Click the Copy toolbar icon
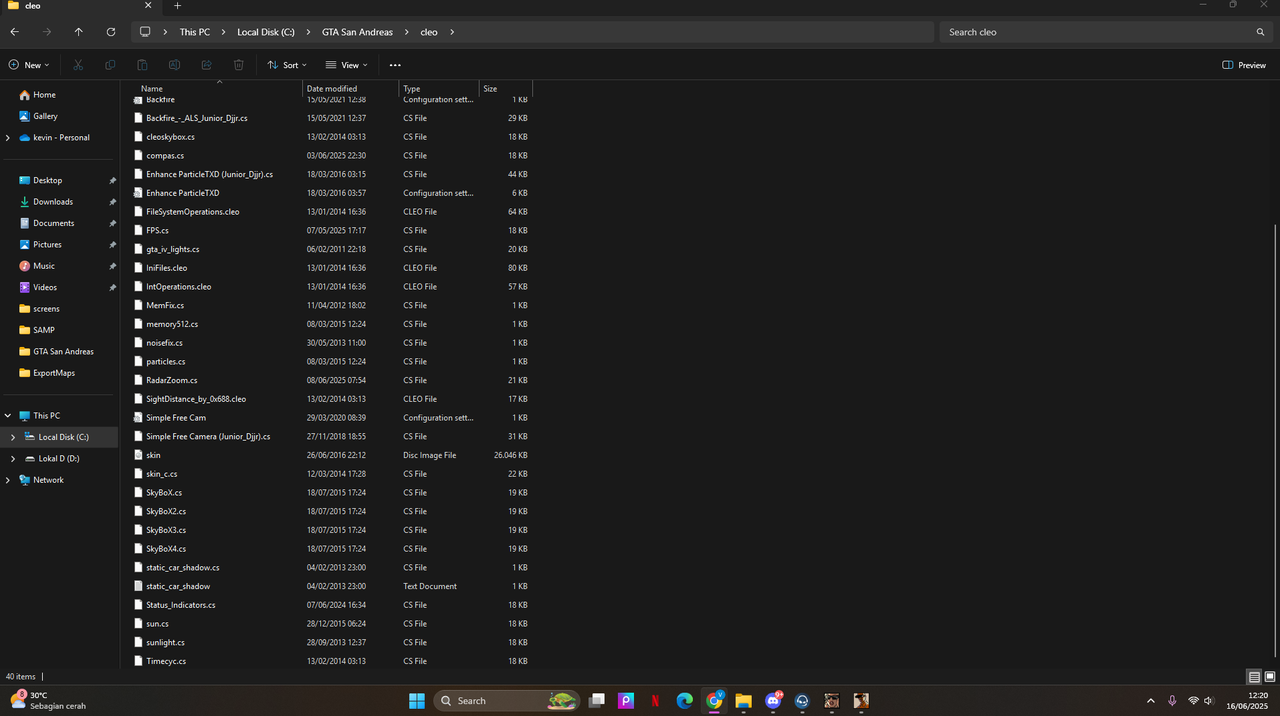This screenshot has height=716, width=1280. pyautogui.click(x=110, y=65)
